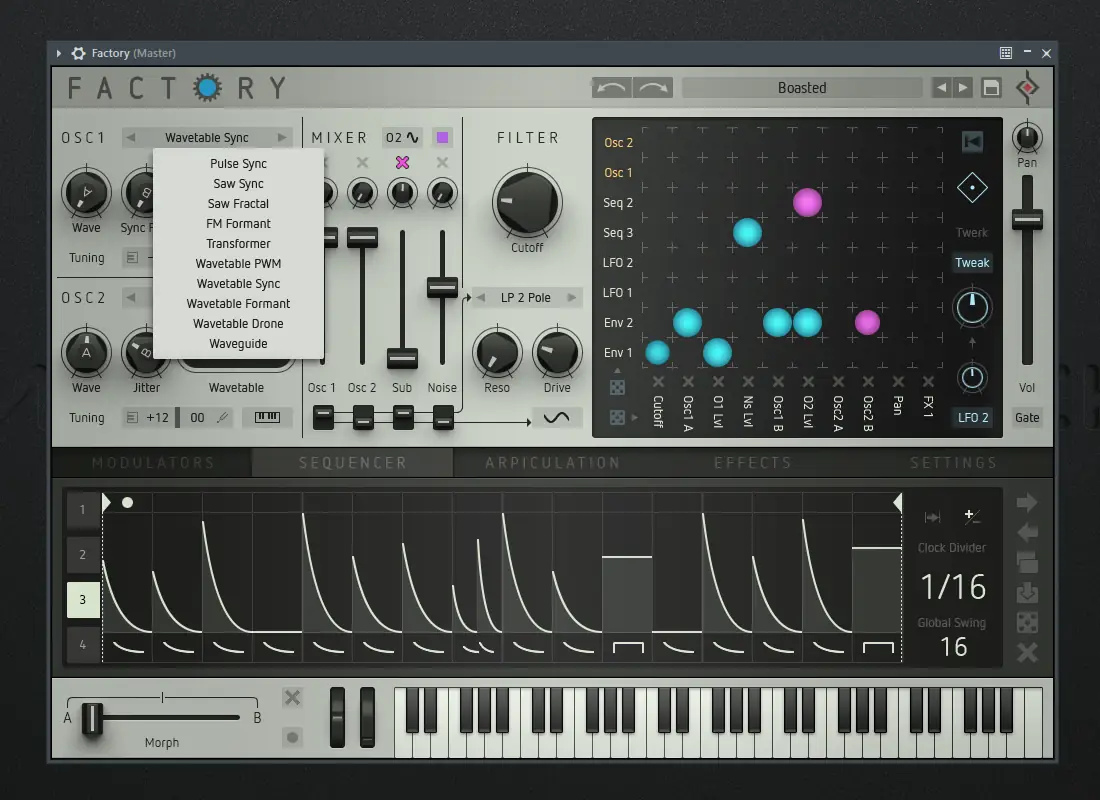This screenshot has height=800, width=1100.
Task: Click the redo arrow button
Action: 653,88
